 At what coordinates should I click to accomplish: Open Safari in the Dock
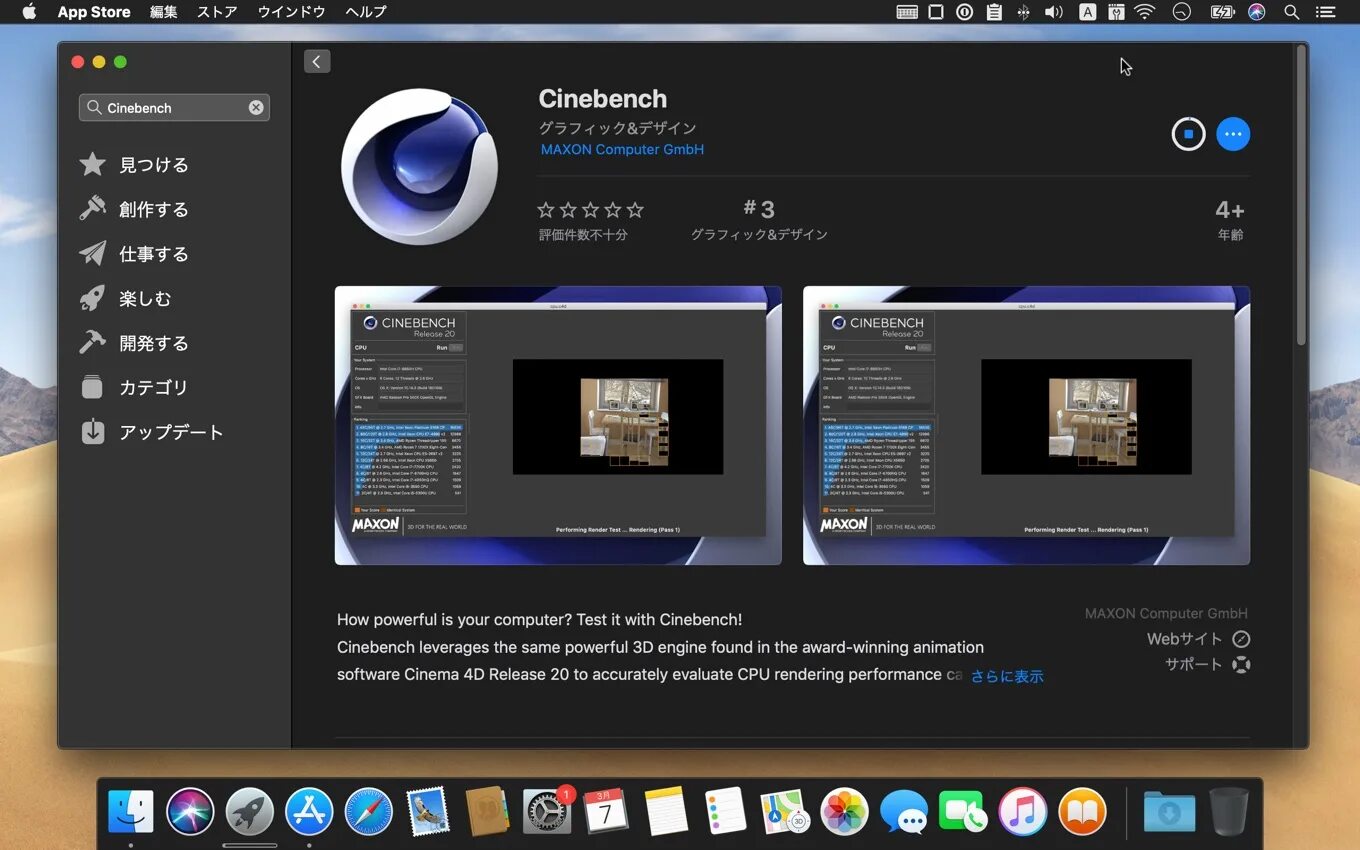369,811
